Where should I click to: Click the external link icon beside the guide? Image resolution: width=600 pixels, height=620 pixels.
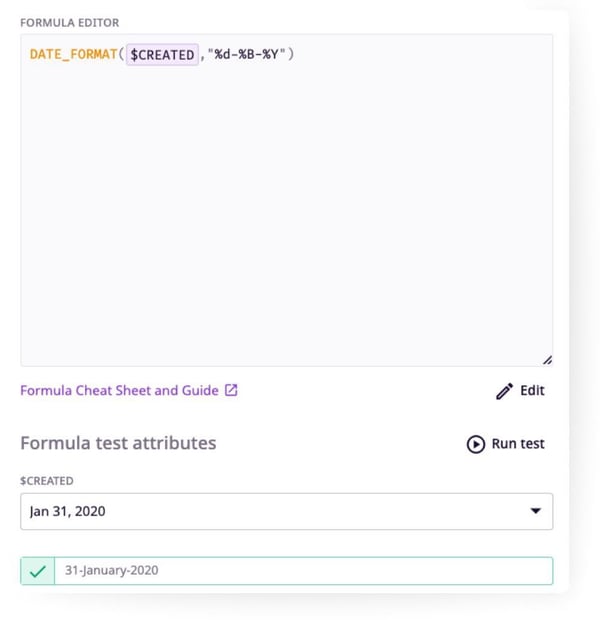231,391
